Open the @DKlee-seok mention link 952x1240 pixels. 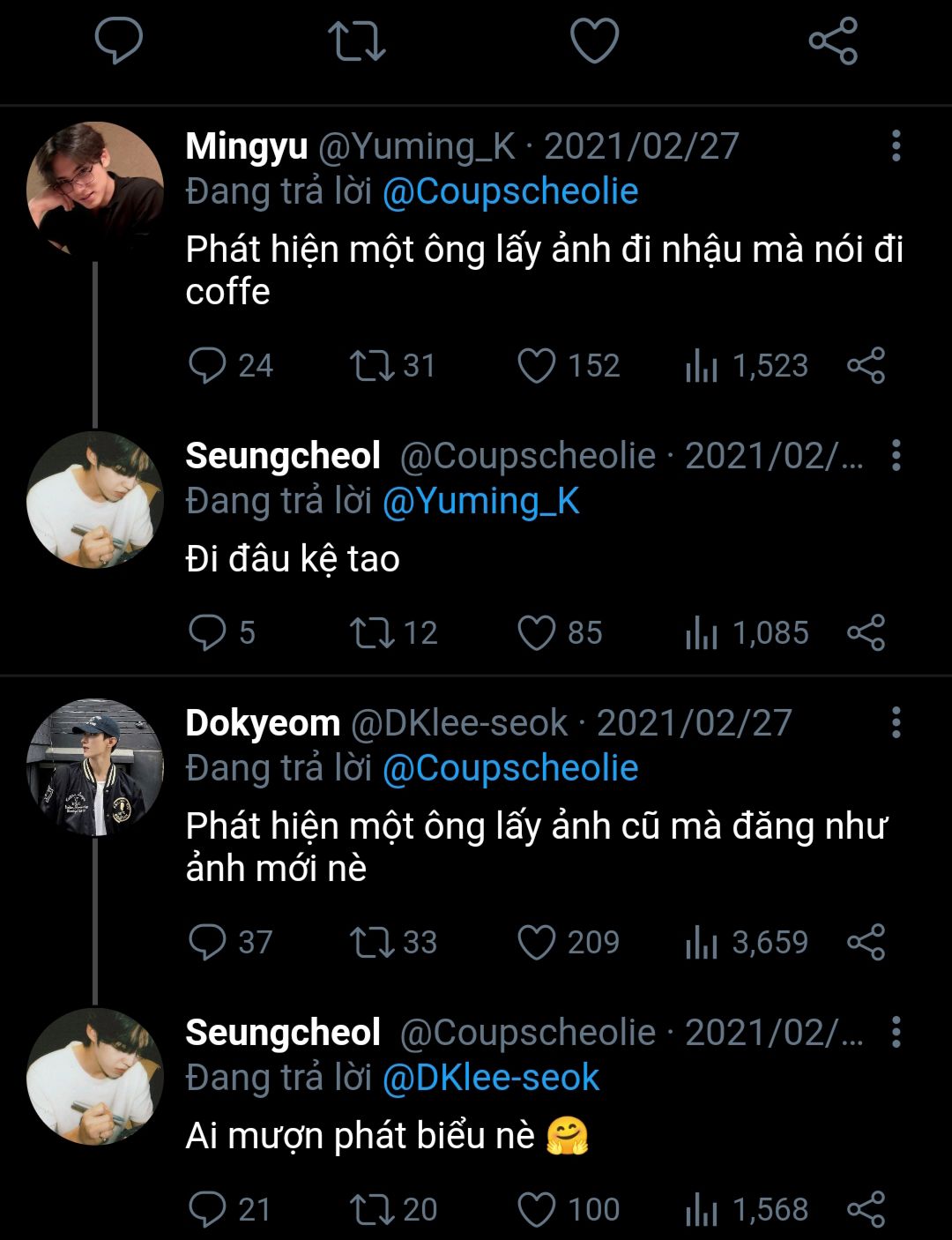pos(491,1078)
